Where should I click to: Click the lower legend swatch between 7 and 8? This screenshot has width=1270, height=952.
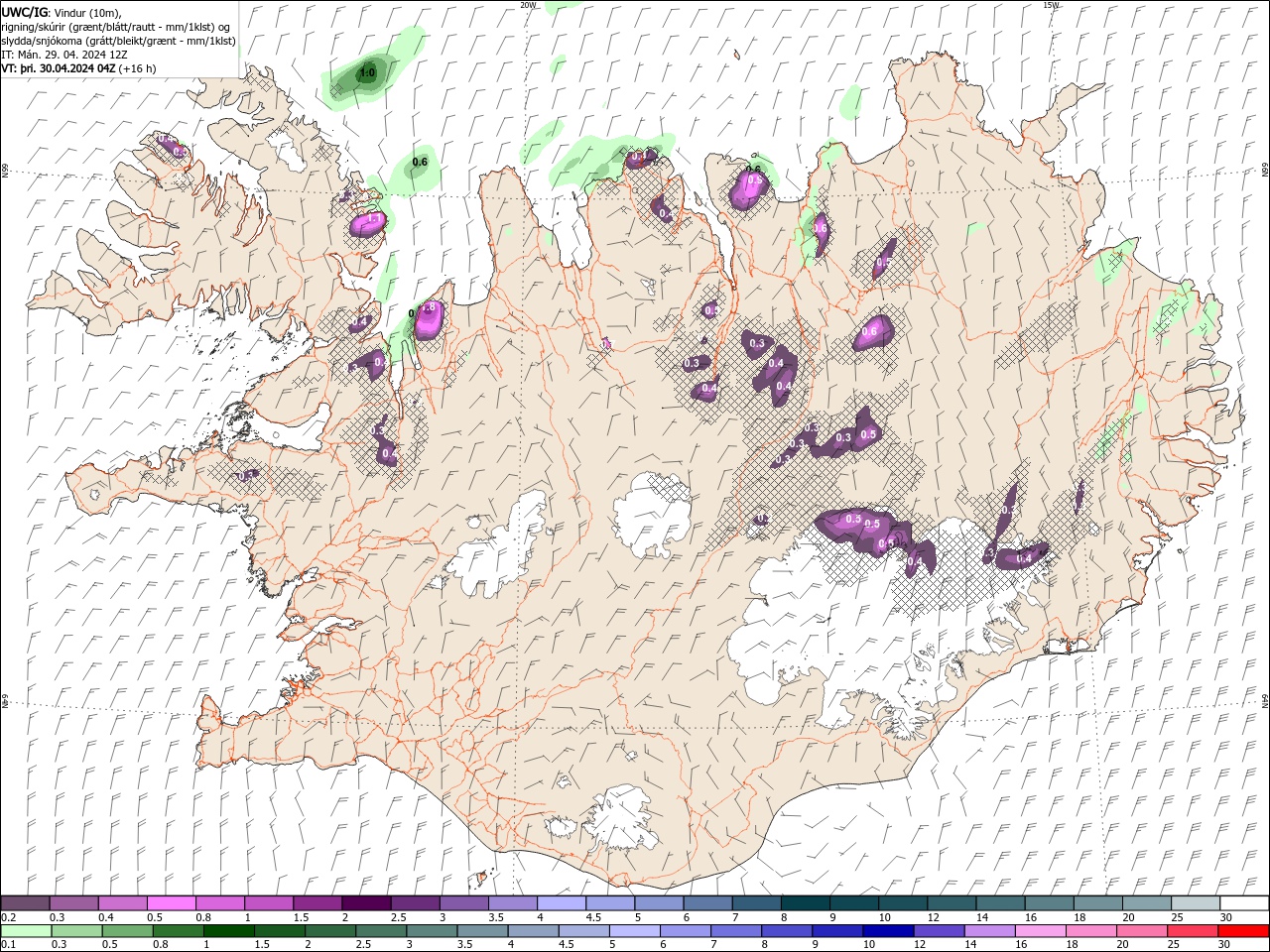[x=735, y=931]
